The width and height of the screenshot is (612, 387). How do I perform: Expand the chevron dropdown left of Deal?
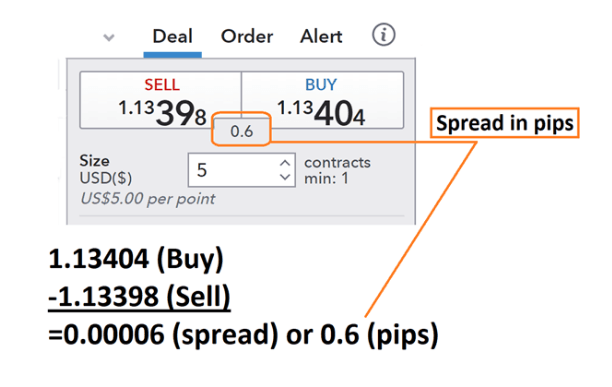109,37
